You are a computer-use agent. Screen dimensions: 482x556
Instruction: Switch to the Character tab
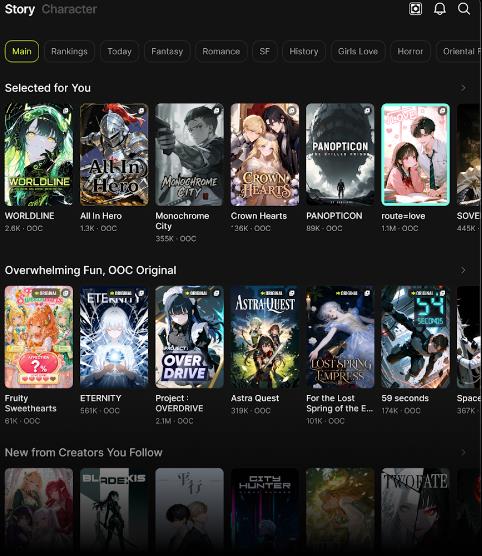point(69,9)
